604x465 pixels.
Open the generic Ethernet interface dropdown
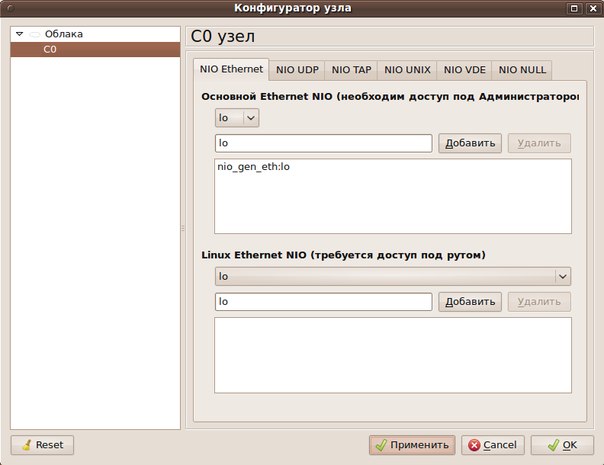pos(237,118)
